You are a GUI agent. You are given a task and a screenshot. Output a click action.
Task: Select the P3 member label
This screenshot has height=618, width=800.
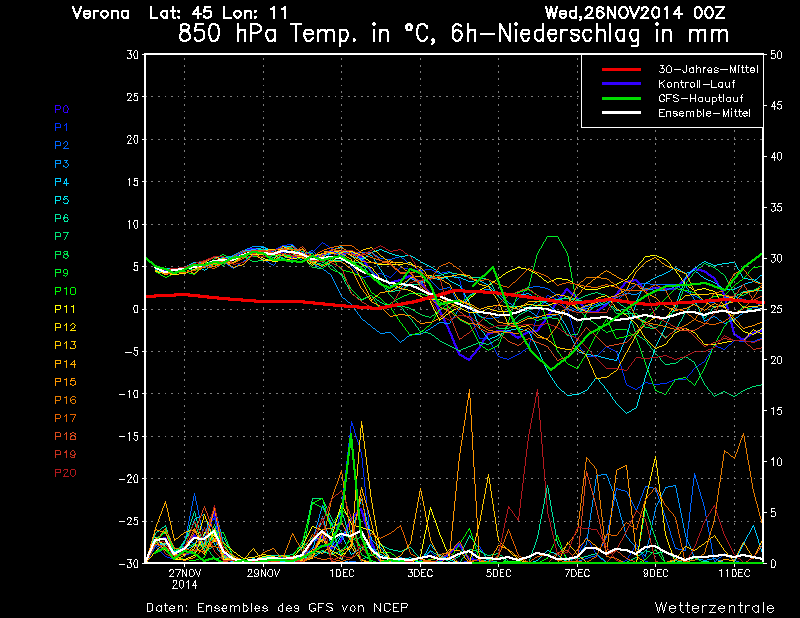(62, 164)
